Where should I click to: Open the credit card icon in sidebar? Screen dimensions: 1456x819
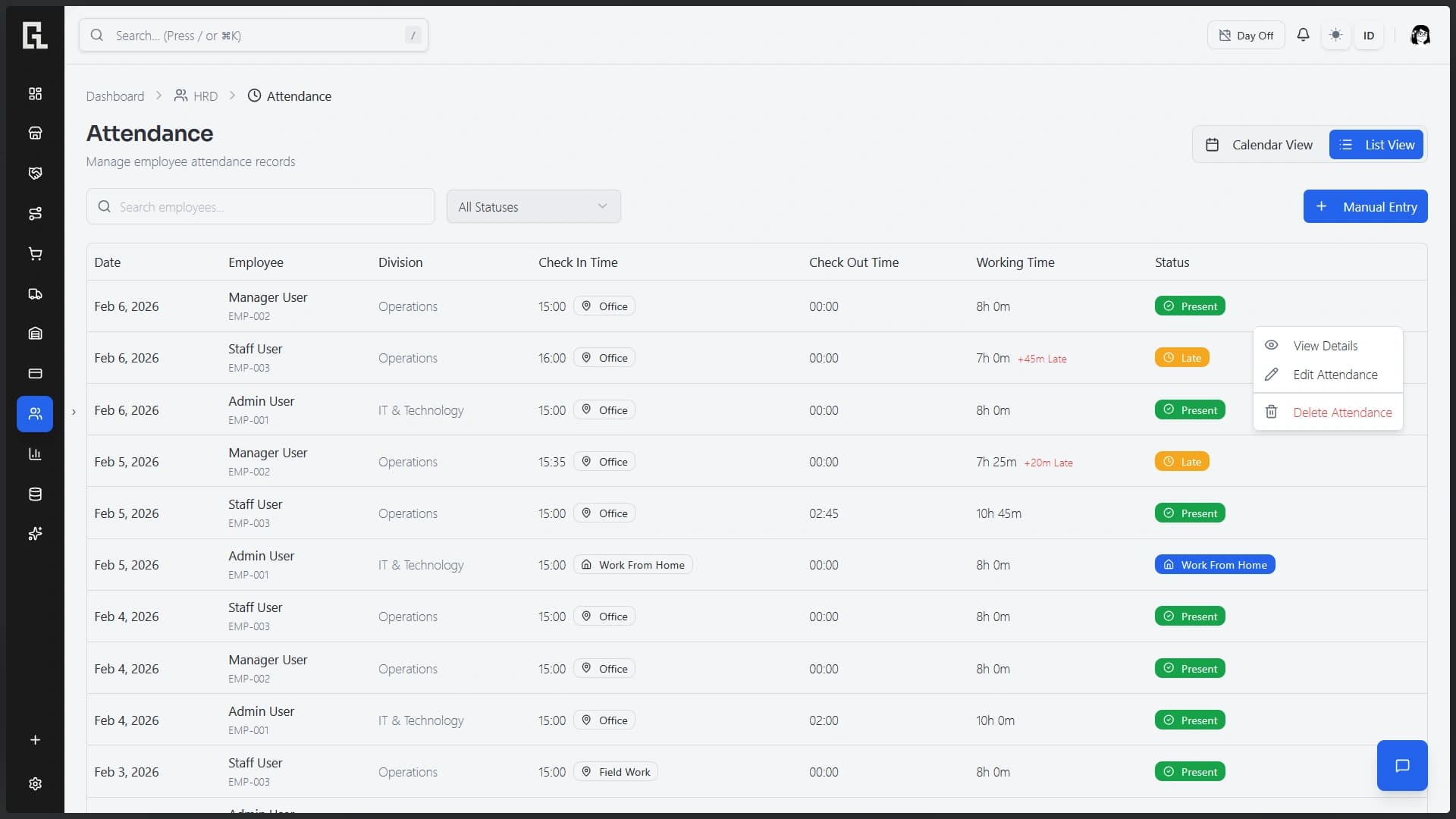pyautogui.click(x=35, y=374)
